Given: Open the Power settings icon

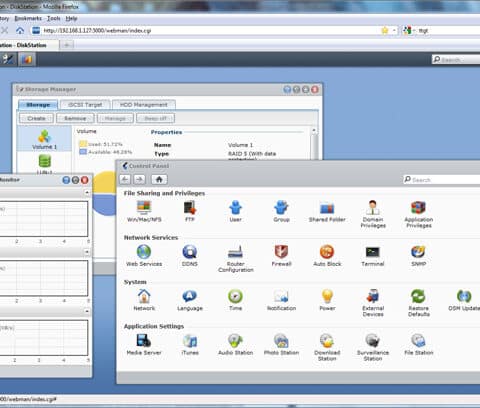Looking at the screenshot, I should pos(327,300).
